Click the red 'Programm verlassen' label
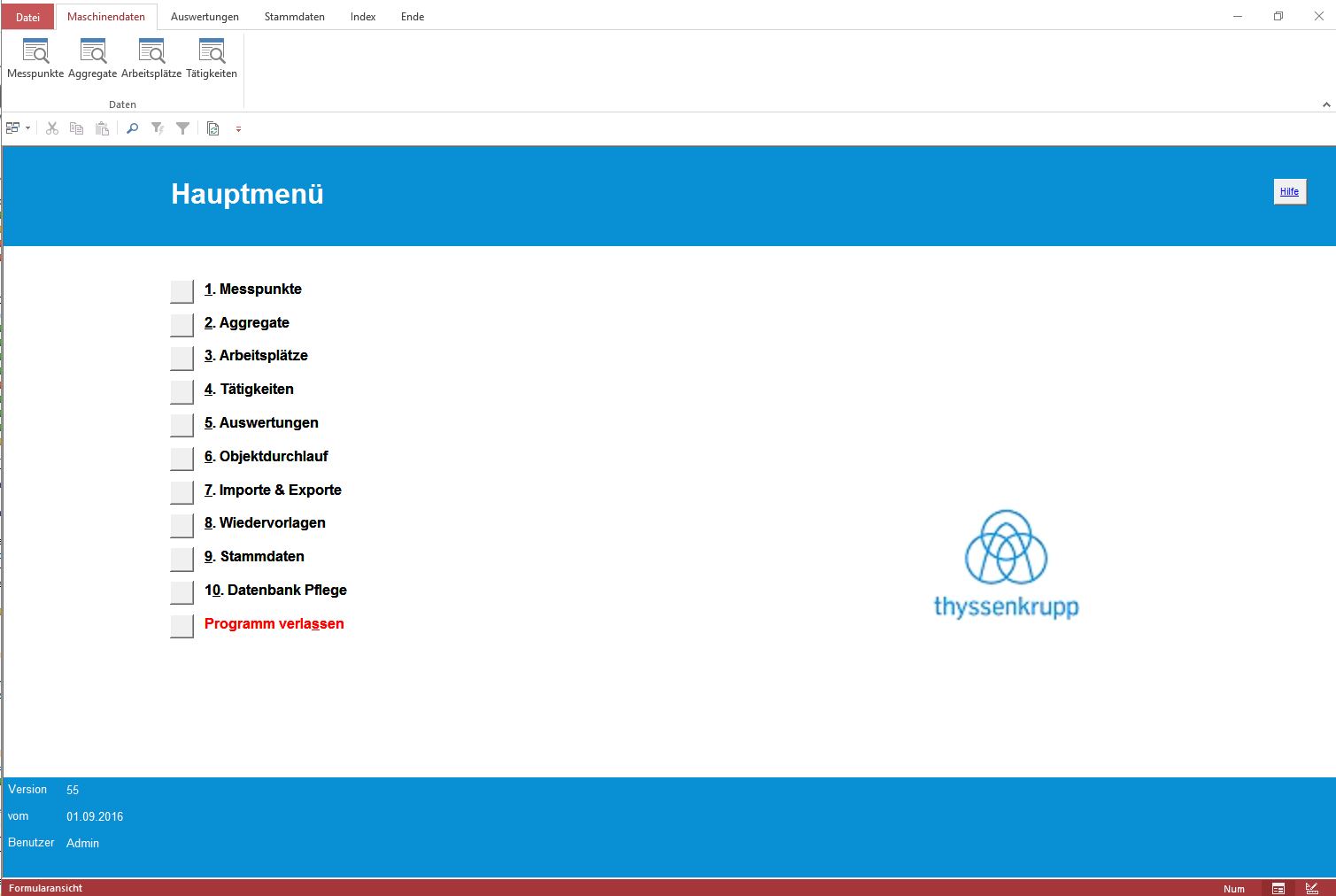 coord(274,624)
